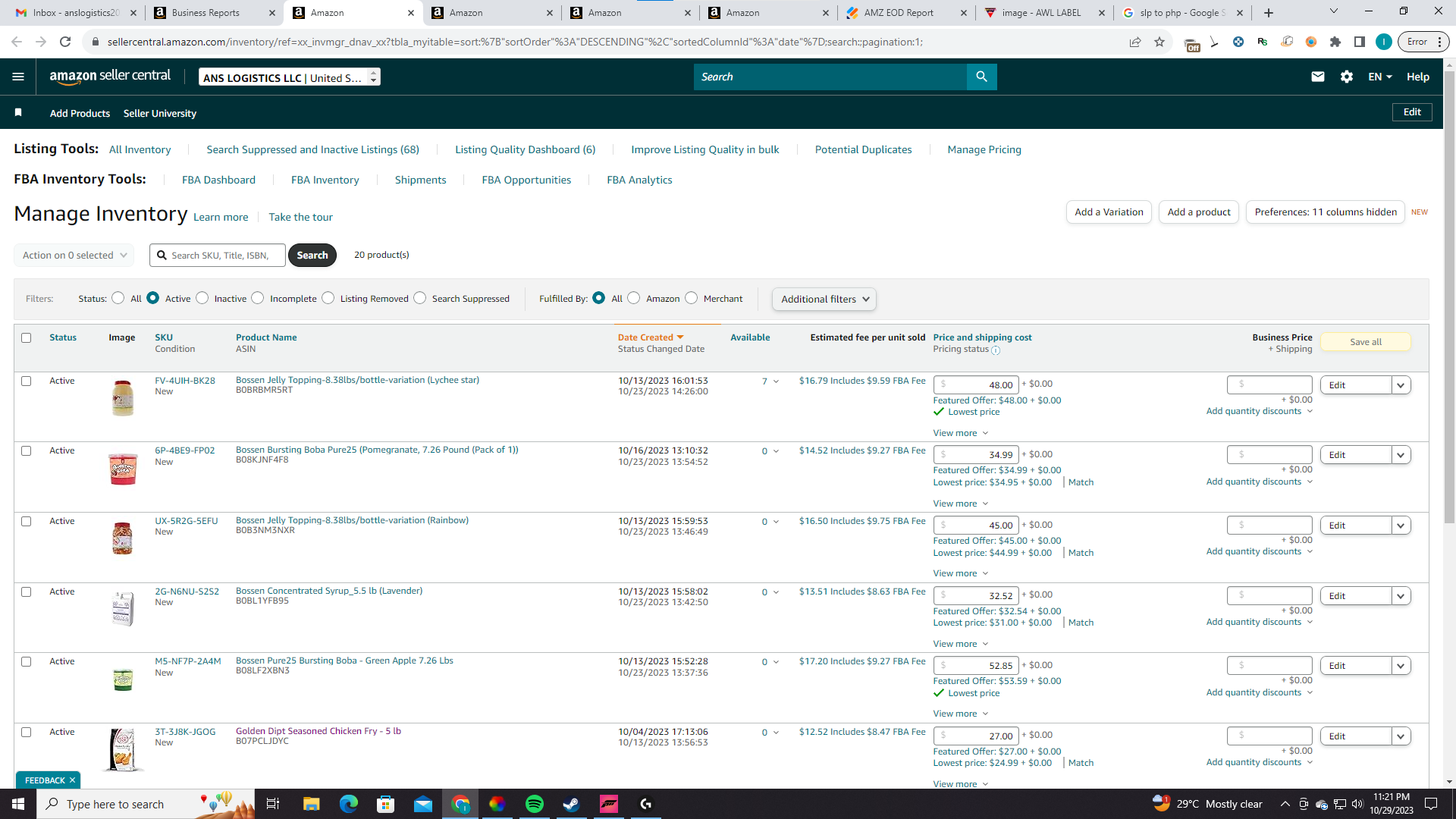The image size is (1456, 819).
Task: Click the Lychee star product thumbnail
Action: pyautogui.click(x=122, y=397)
